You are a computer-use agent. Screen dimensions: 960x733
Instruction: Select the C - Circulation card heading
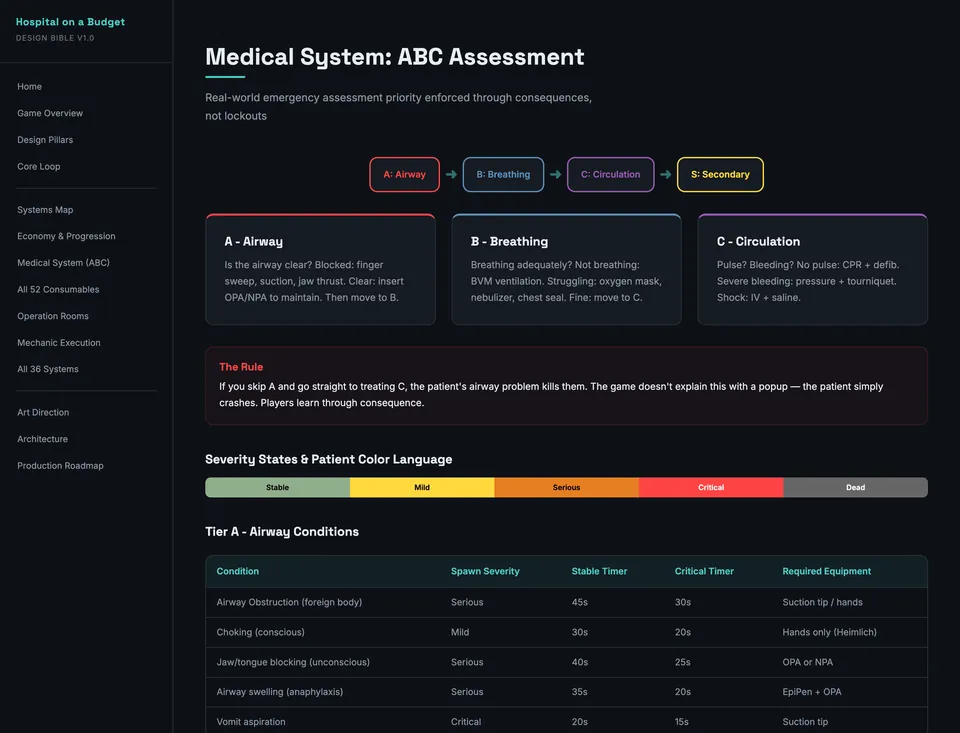click(759, 241)
